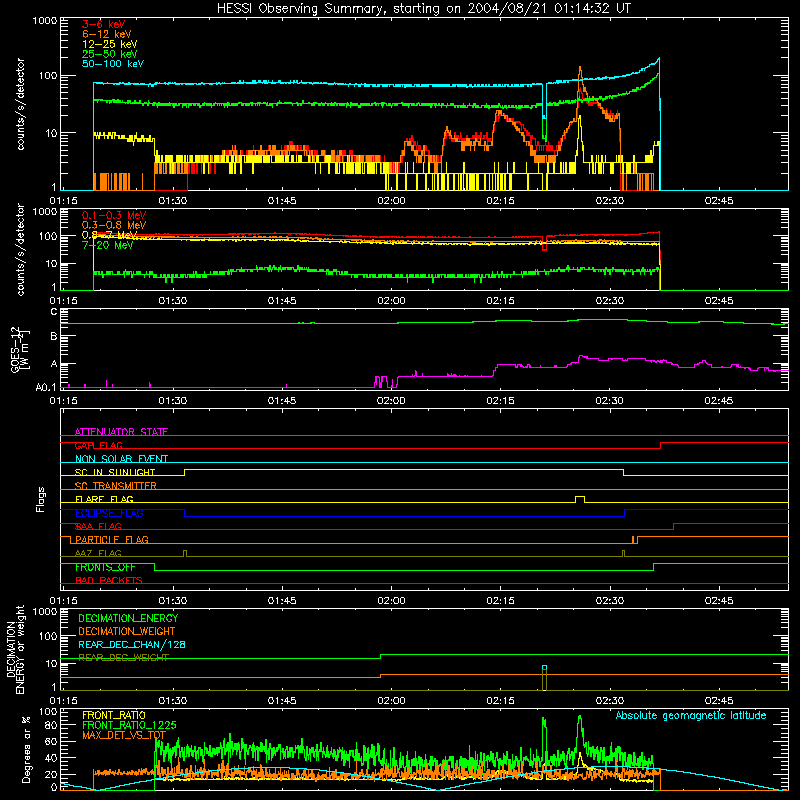Image resolution: width=800 pixels, height=800 pixels.
Task: Click the REAR_DEC_WEIGHT legend entry
Action: [x=123, y=658]
